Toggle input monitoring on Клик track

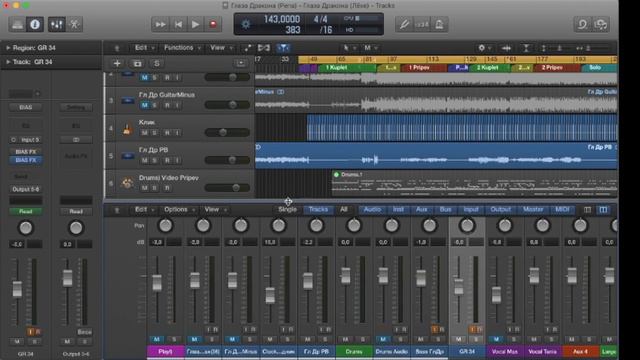point(178,133)
